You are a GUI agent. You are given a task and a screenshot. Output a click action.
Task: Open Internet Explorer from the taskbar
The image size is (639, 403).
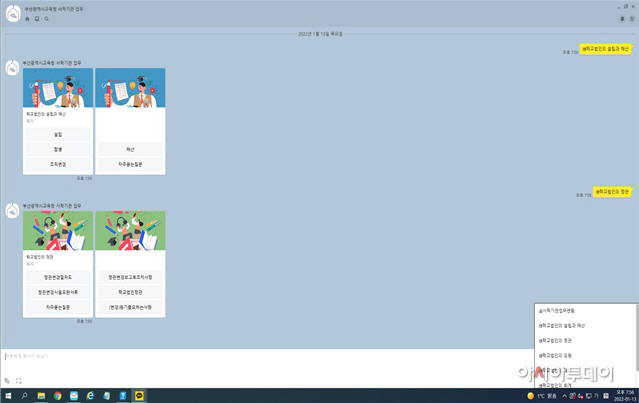90,396
